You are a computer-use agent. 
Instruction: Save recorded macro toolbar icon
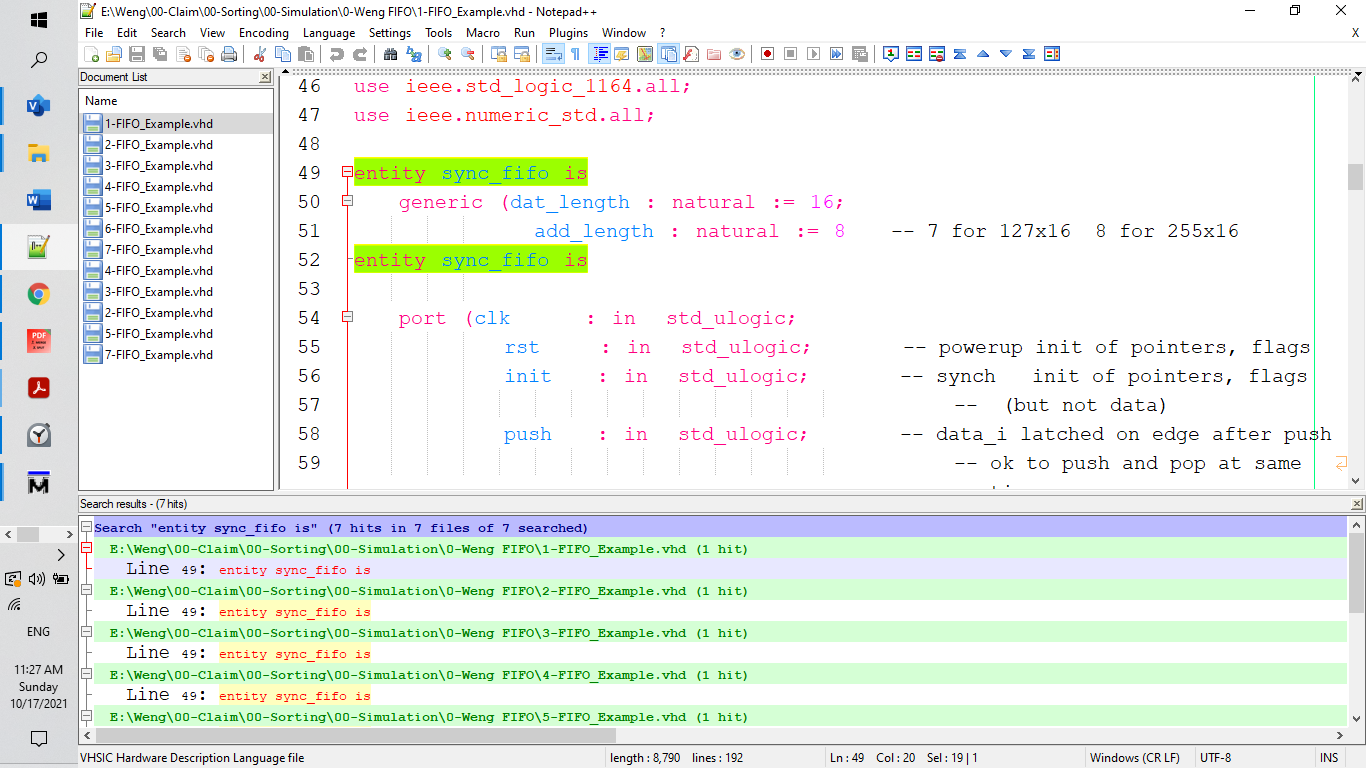859,54
